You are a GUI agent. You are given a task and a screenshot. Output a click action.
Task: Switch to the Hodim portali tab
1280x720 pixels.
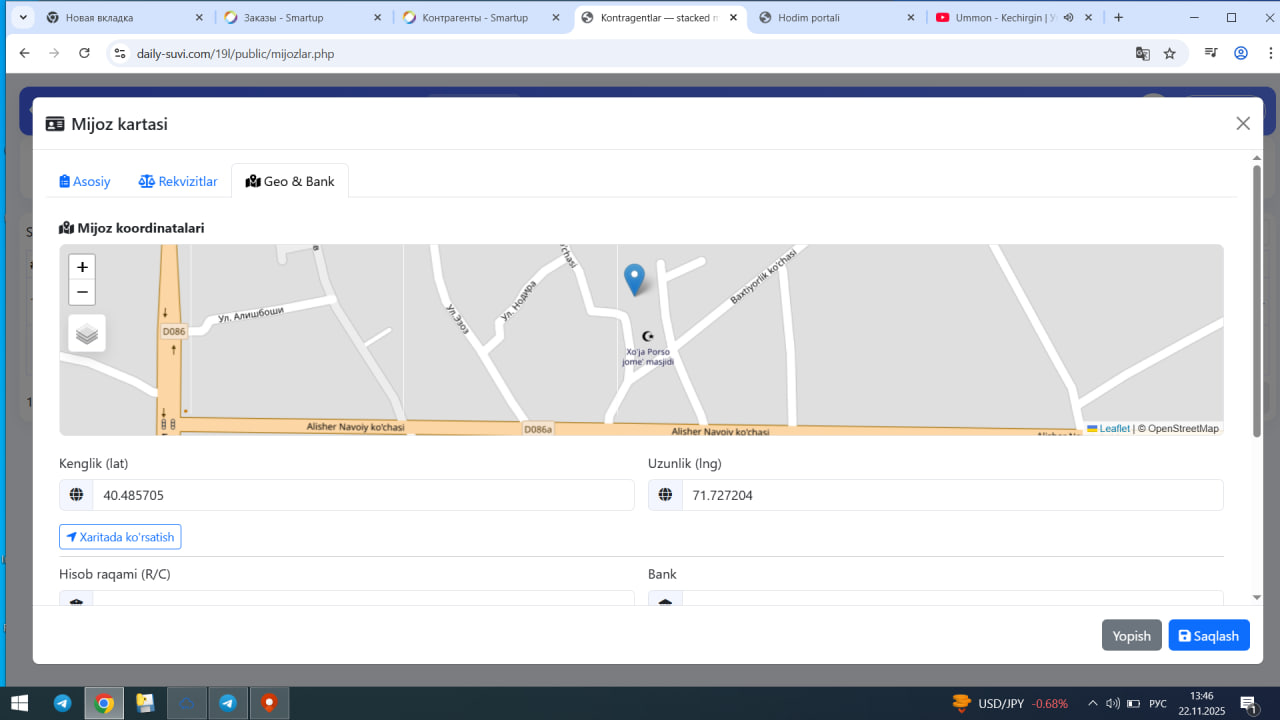(x=837, y=18)
